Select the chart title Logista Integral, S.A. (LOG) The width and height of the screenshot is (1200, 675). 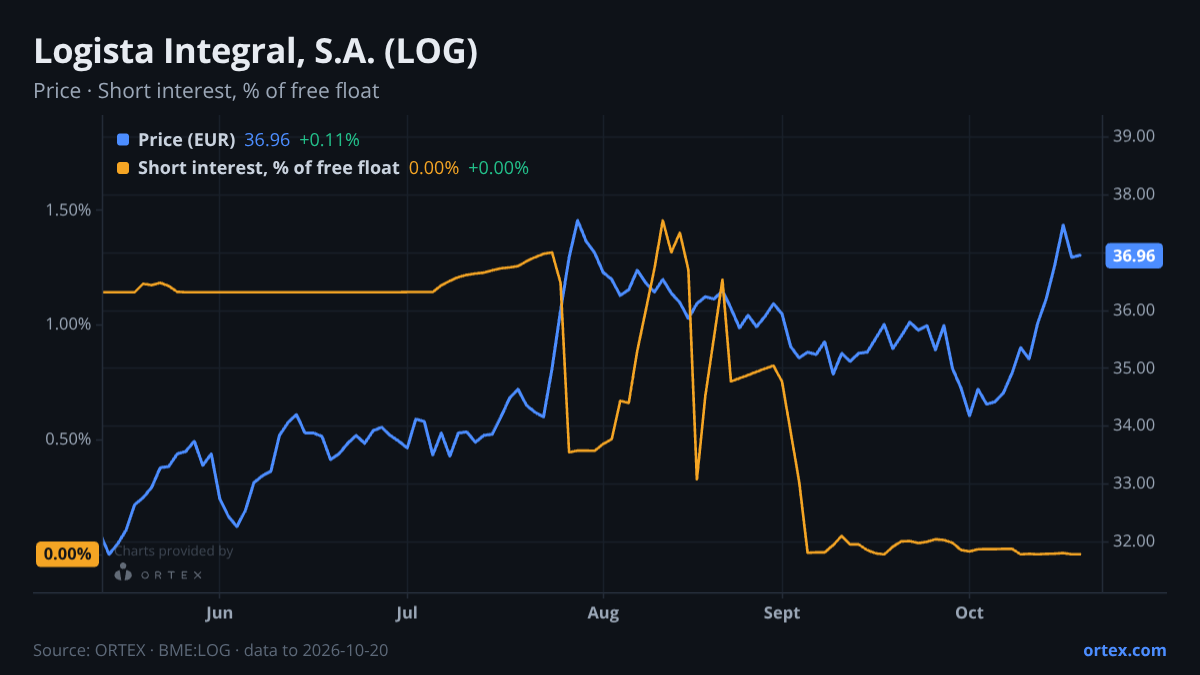point(255,53)
